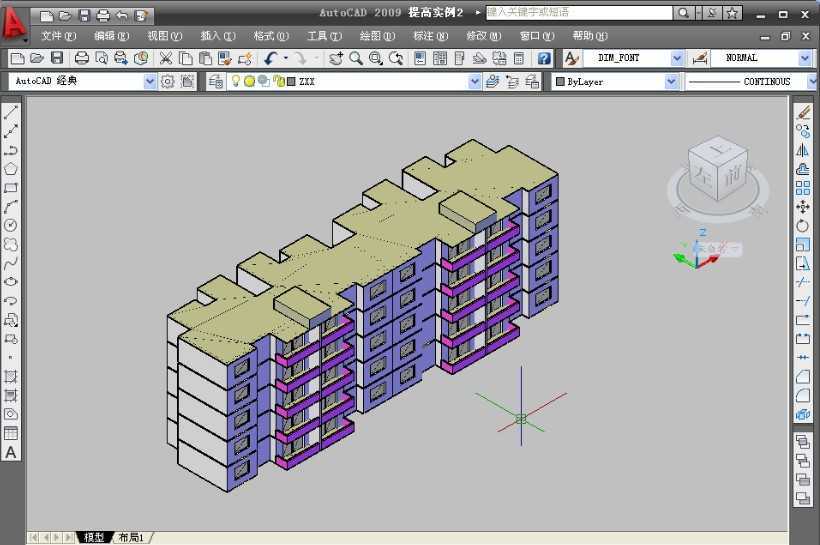
Task: Select the Explode tool
Action: 803,414
